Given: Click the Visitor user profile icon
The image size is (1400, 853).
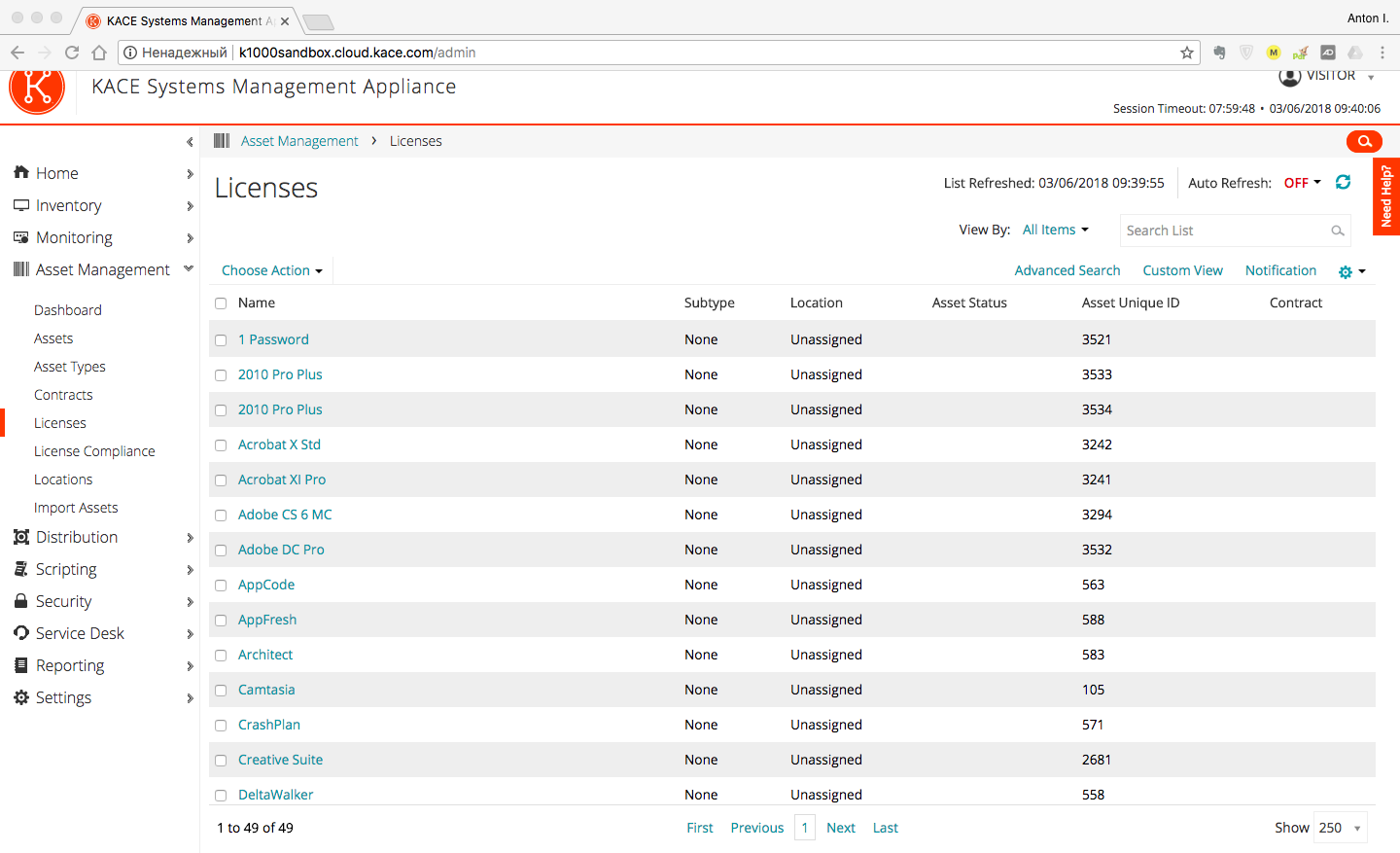Looking at the screenshot, I should coord(1290,76).
